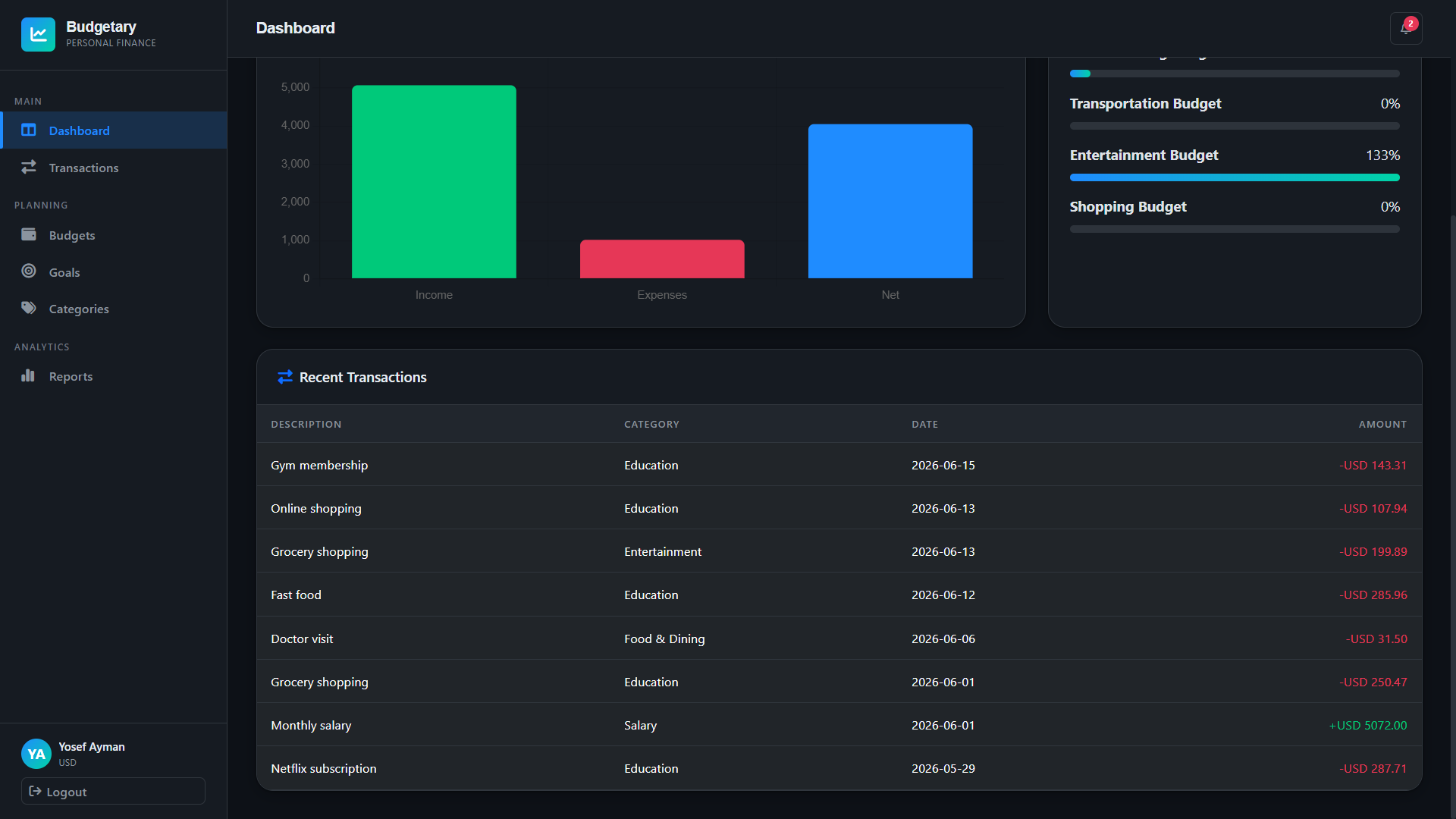Screen dimensions: 1456x819
Task: Click the Transportation Budget progress bar
Action: (1235, 126)
